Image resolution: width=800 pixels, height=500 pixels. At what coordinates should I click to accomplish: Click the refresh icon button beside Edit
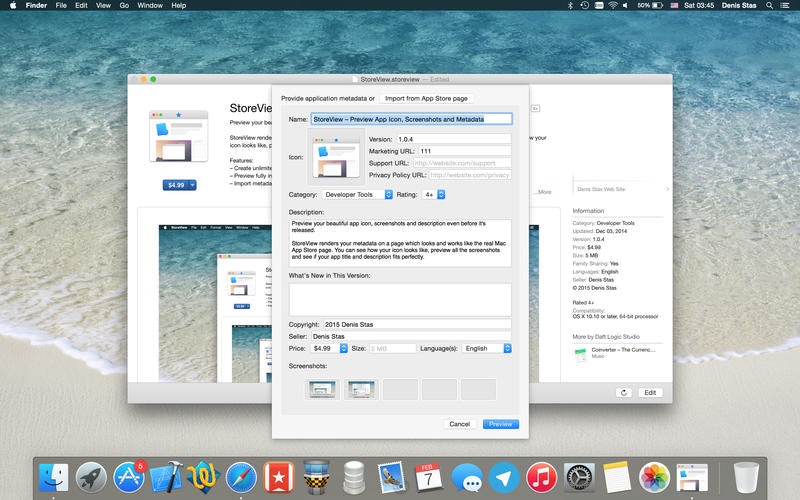(x=624, y=393)
